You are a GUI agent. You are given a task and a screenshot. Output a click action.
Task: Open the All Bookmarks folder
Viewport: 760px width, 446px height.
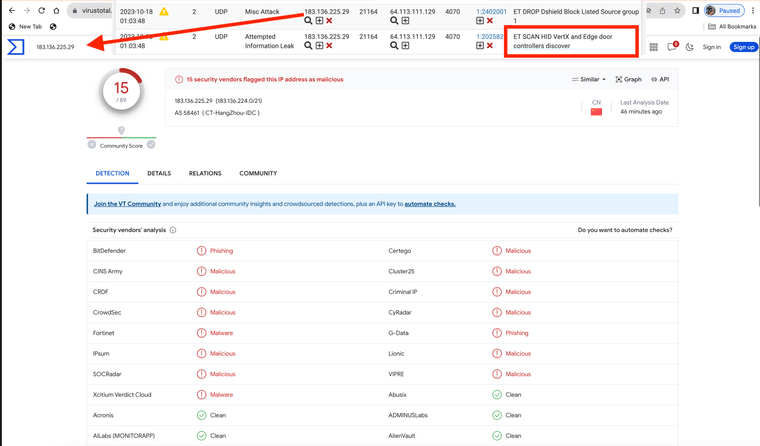click(732, 27)
